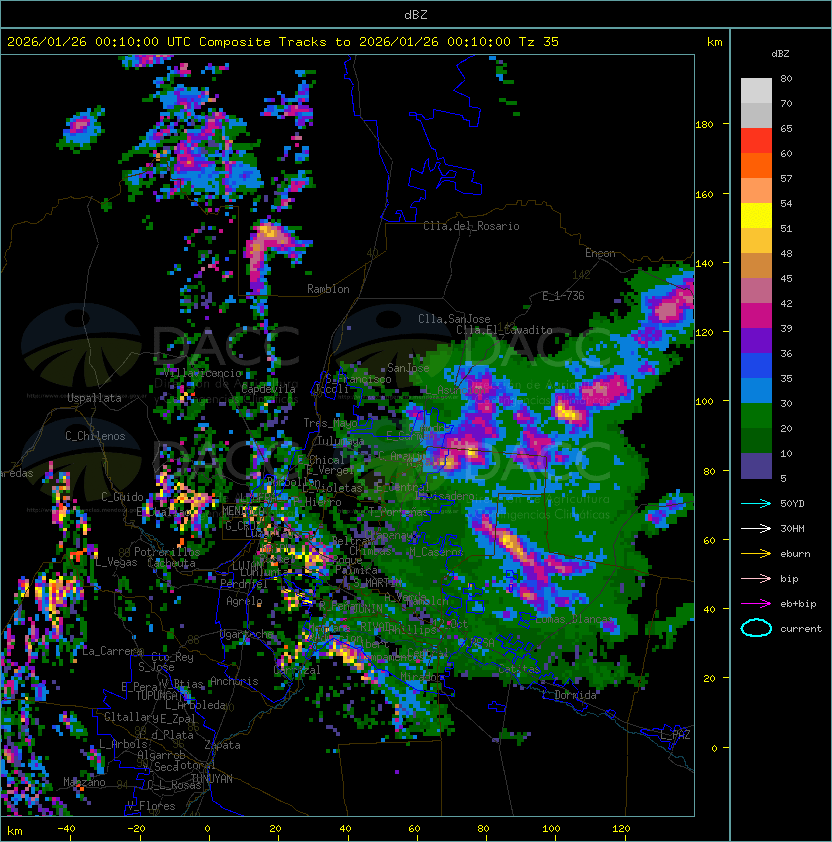Image resolution: width=832 pixels, height=842 pixels.
Task: Click the white 30HM arrow legend icon
Action: tap(756, 529)
